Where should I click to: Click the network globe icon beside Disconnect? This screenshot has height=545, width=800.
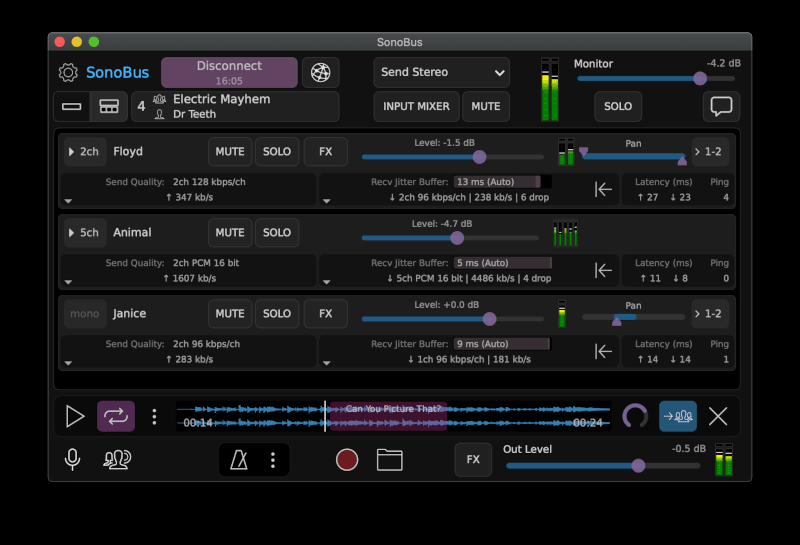coord(320,73)
